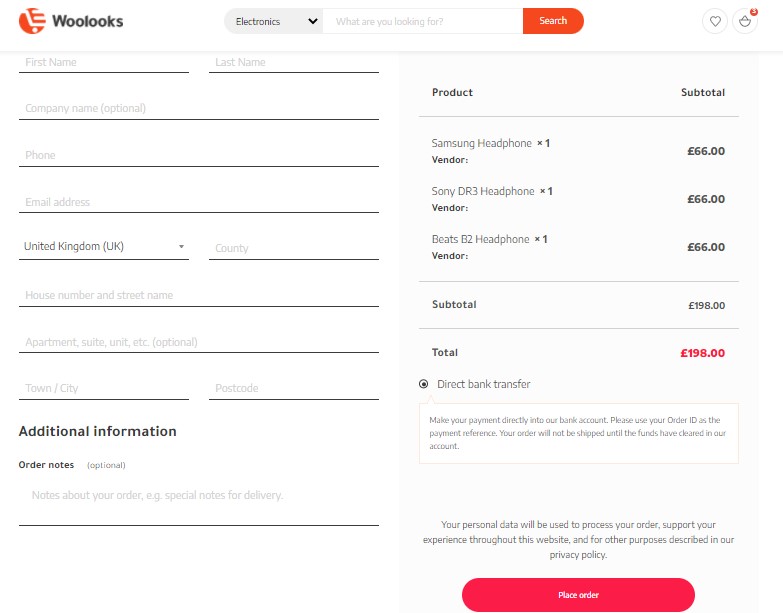Open the shopping cart basket icon

[744, 21]
